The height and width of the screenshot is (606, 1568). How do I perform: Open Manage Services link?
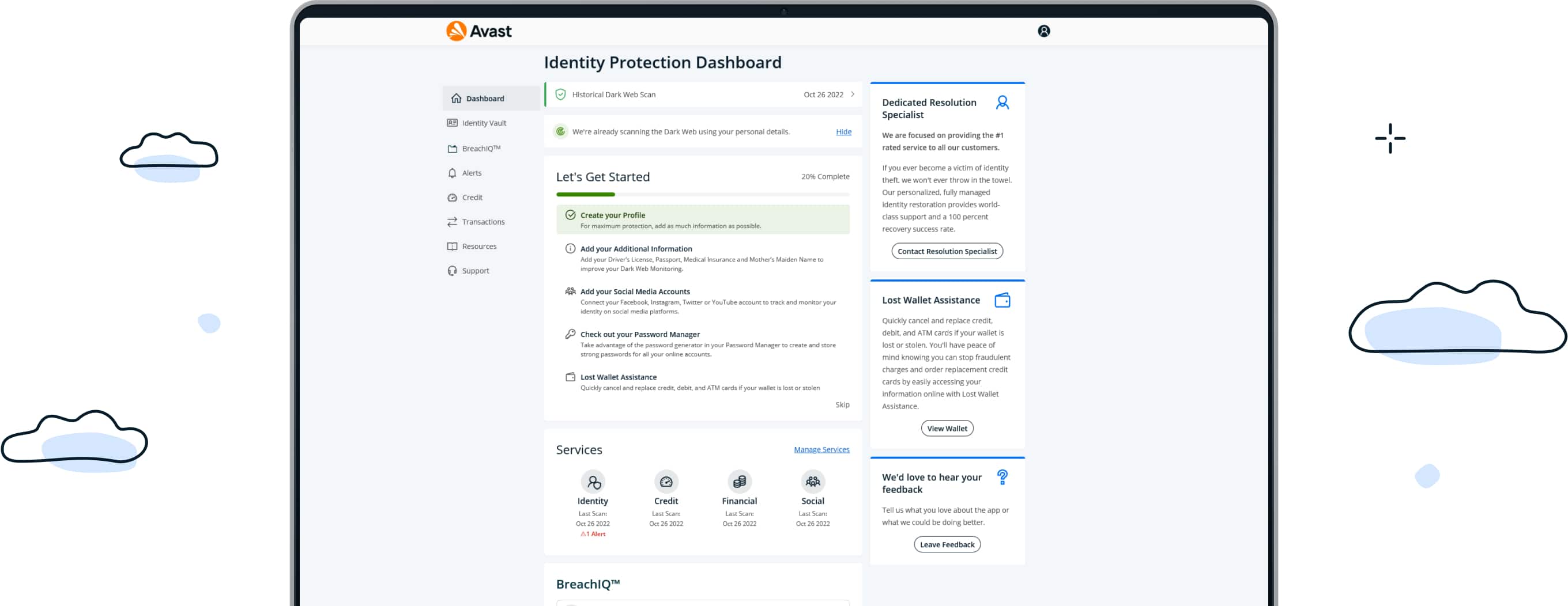pos(821,449)
